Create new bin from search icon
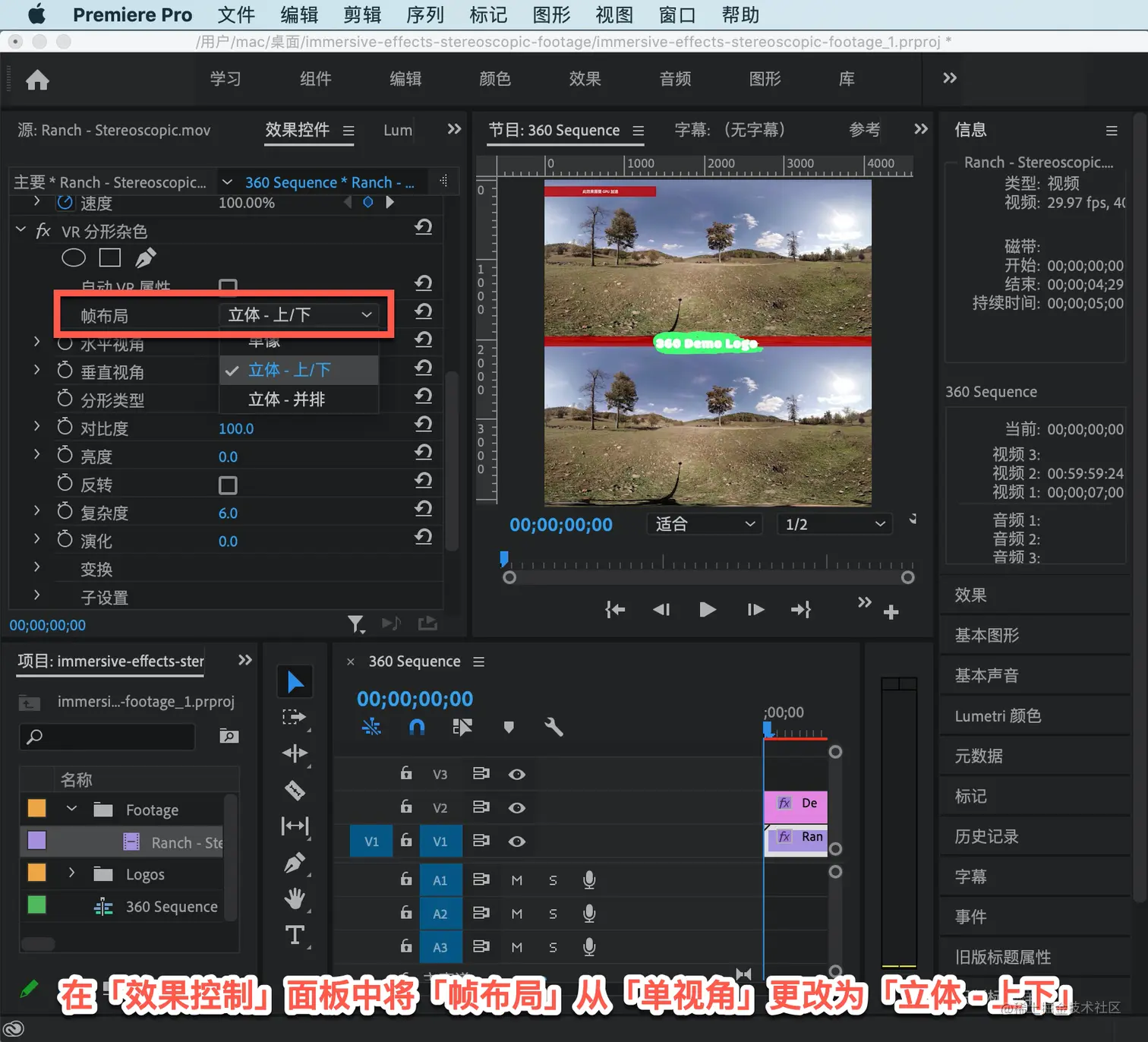 pyautogui.click(x=229, y=736)
